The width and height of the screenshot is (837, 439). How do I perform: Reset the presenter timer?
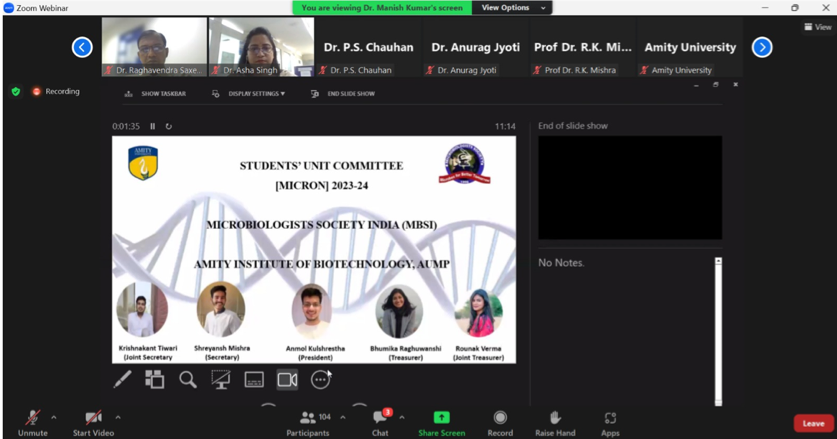169,127
